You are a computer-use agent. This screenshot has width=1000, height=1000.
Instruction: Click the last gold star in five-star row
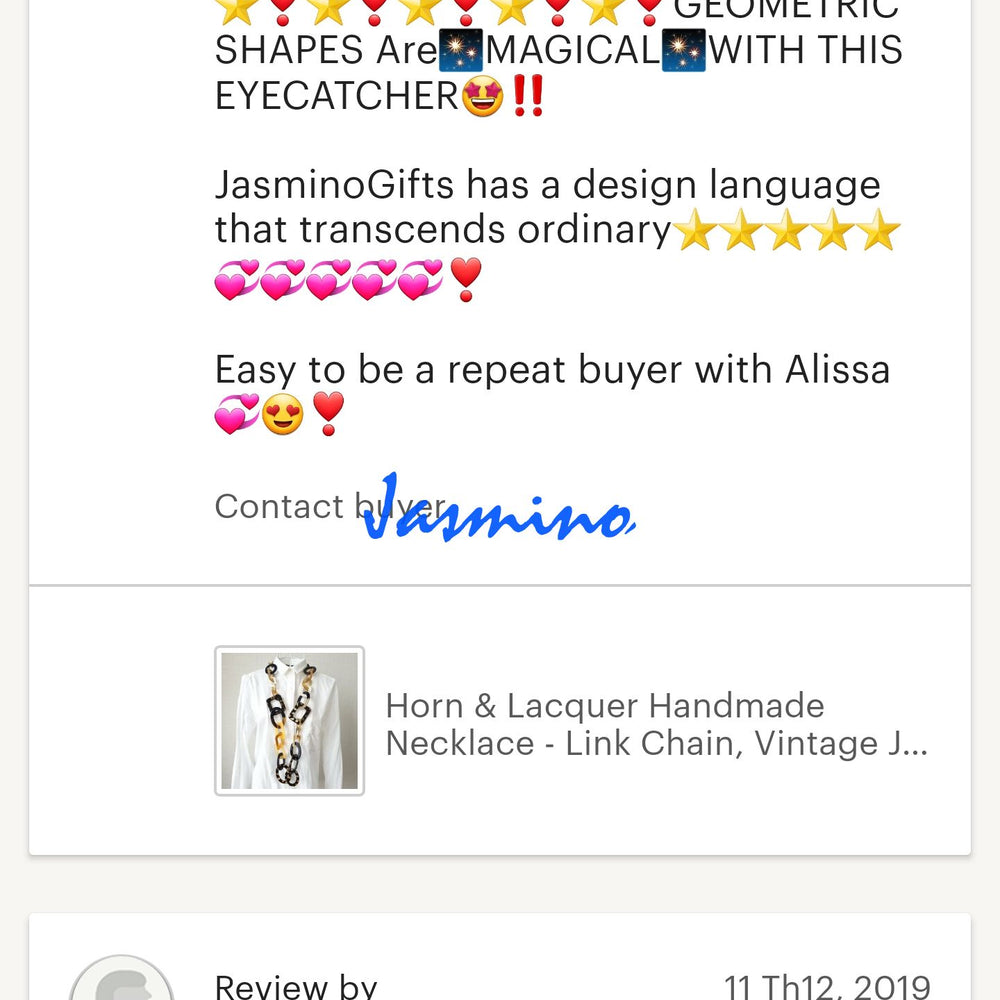[878, 230]
